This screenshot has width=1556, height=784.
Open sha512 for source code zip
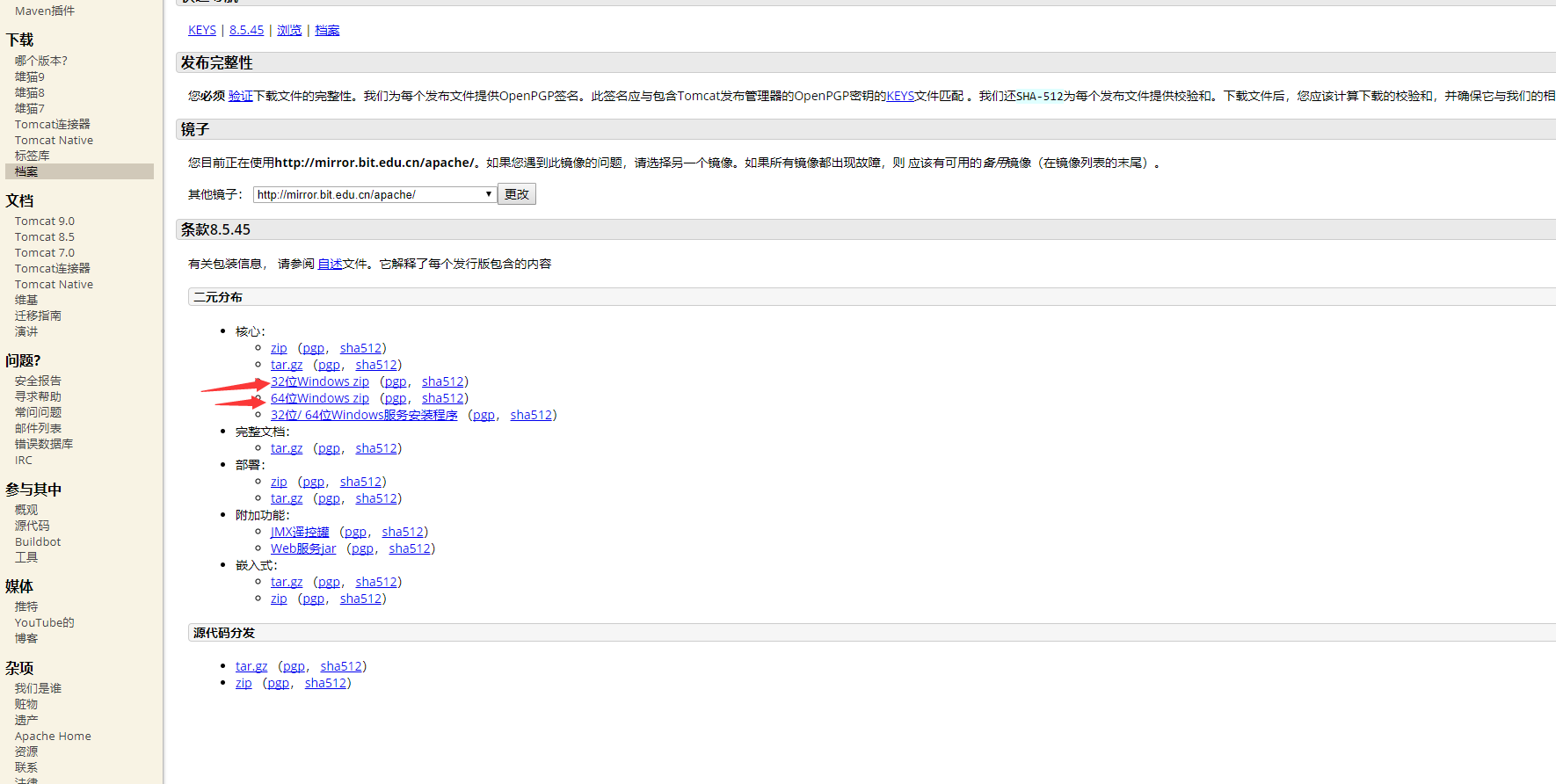tap(326, 683)
